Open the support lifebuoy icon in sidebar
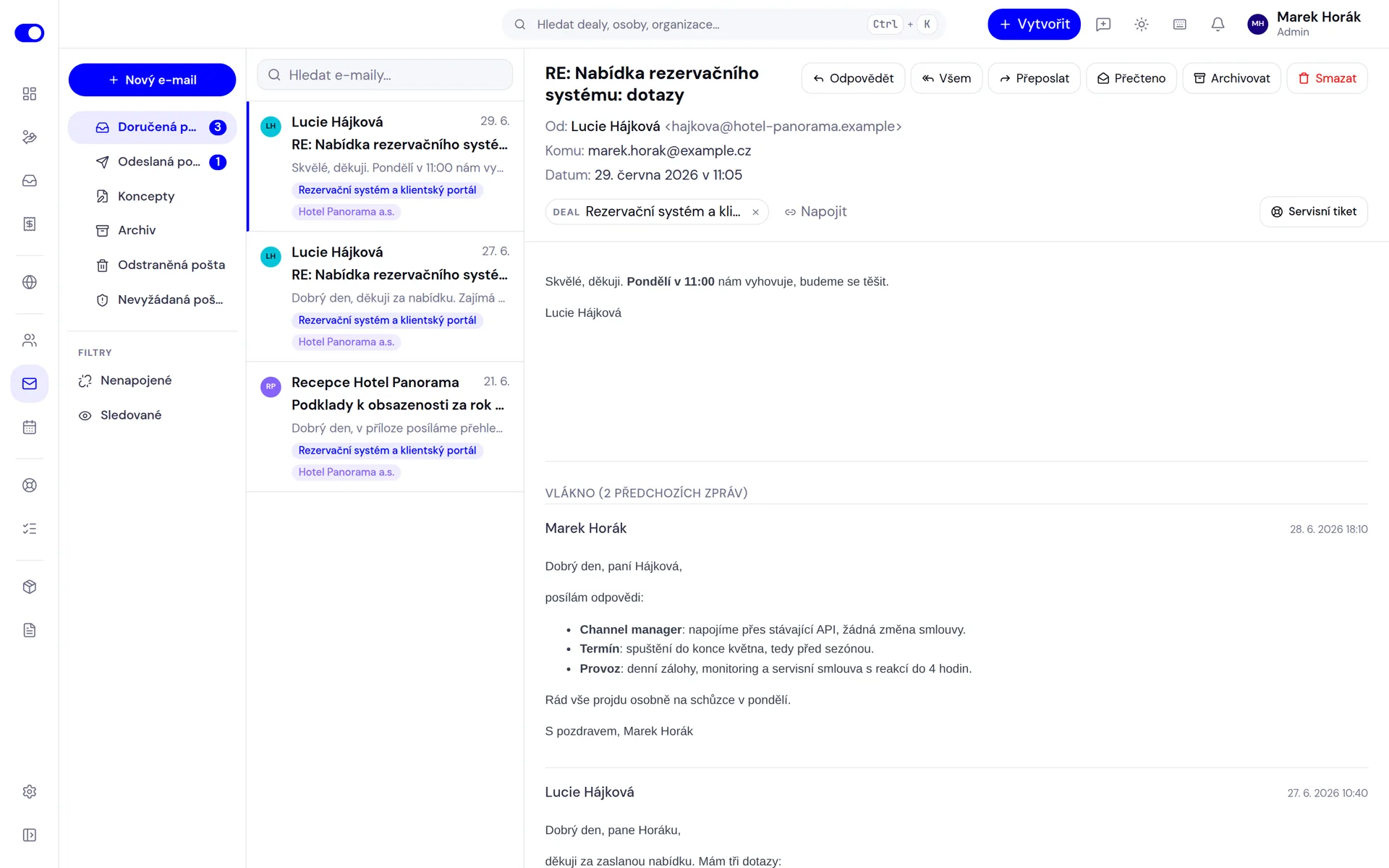Image resolution: width=1389 pixels, height=868 pixels. (30, 485)
